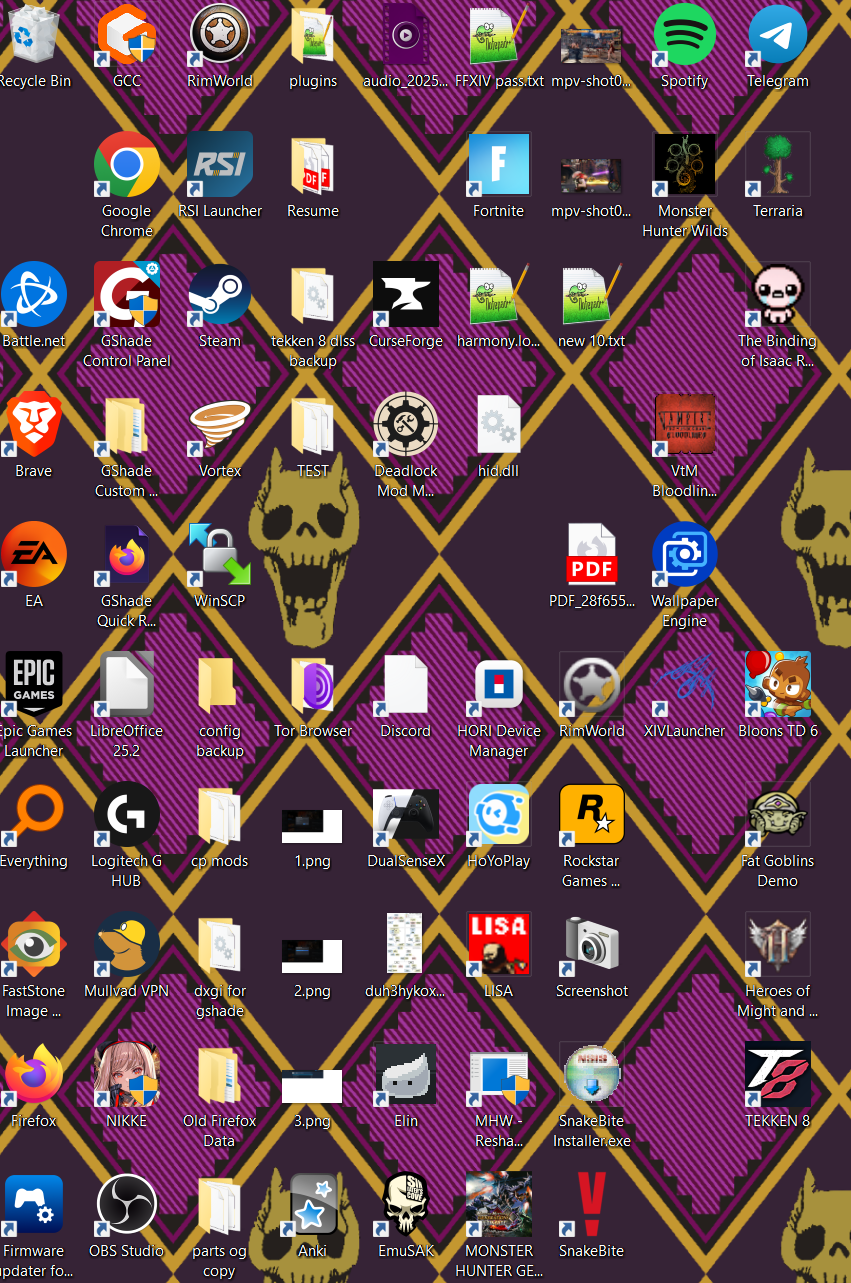Click the Fat Goblins Demo shortcut
Image resolution: width=851 pixels, height=1283 pixels.
tap(778, 815)
